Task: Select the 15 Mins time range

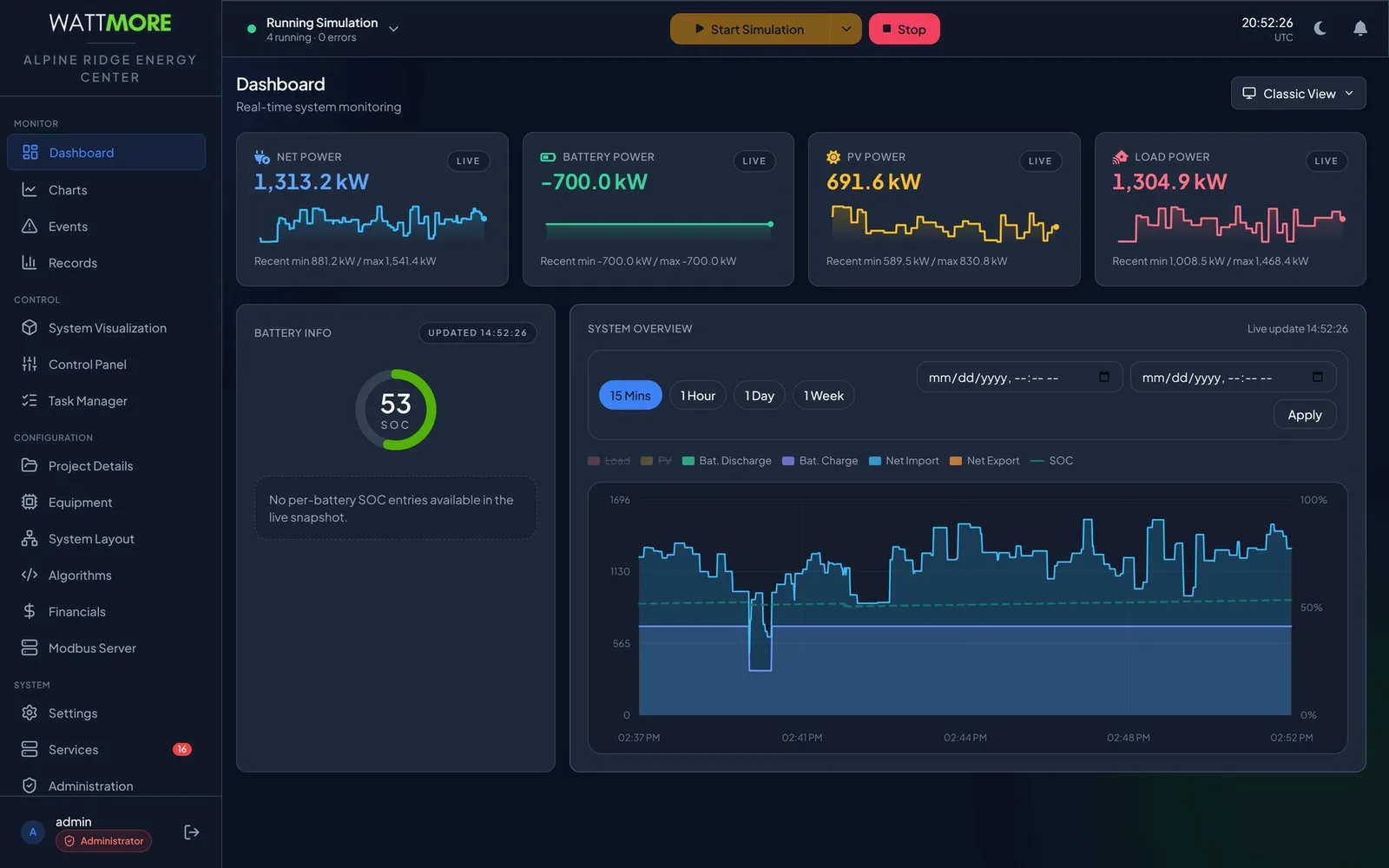Action: tap(630, 396)
